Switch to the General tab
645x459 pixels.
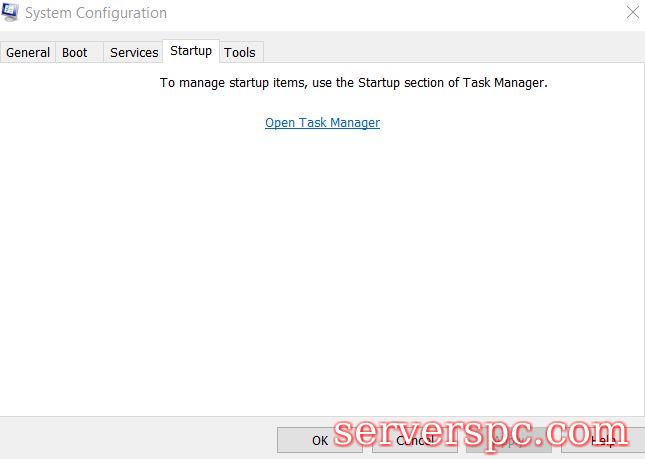pos(28,52)
